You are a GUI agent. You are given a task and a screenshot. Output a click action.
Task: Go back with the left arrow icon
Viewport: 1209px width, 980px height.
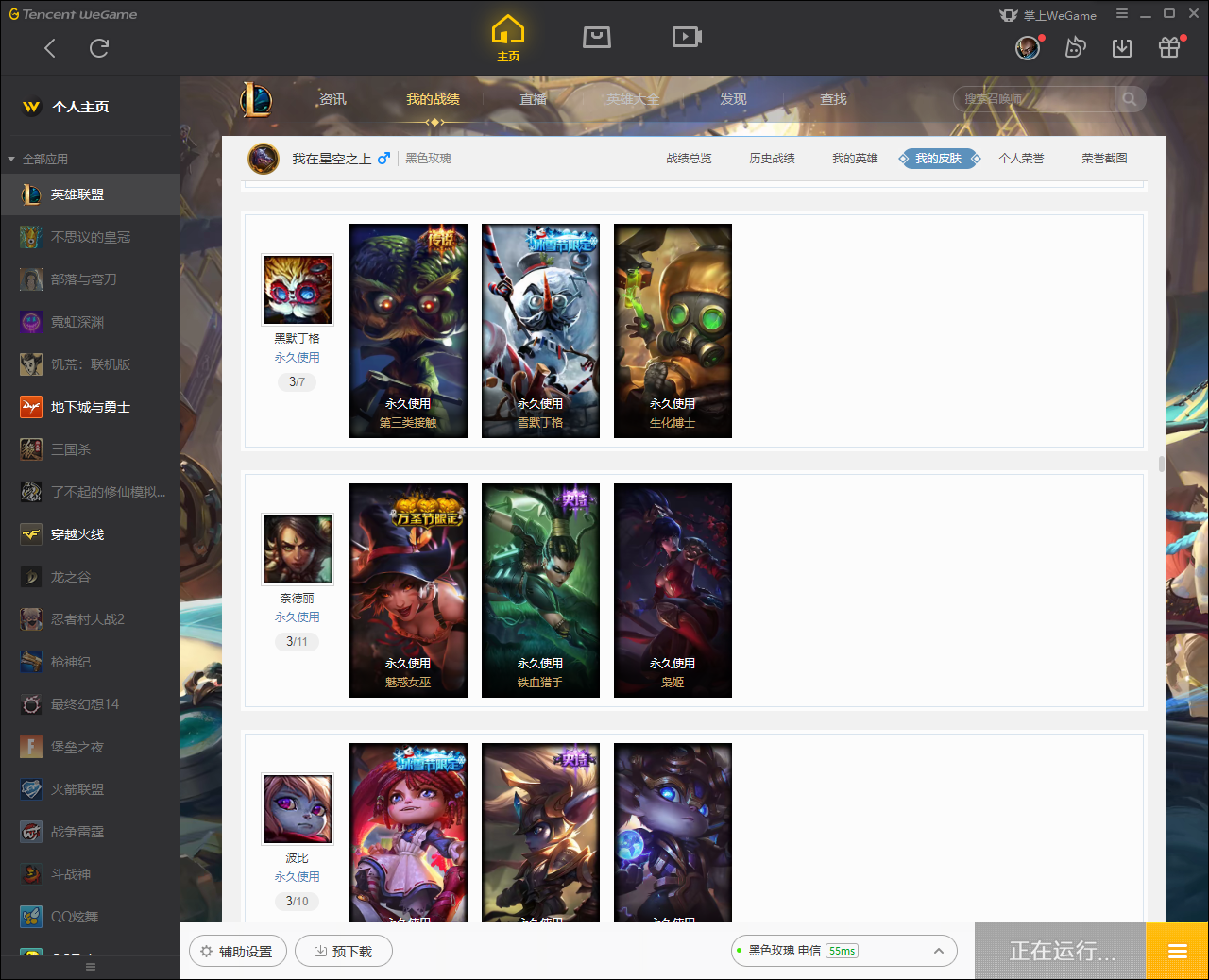[x=50, y=48]
